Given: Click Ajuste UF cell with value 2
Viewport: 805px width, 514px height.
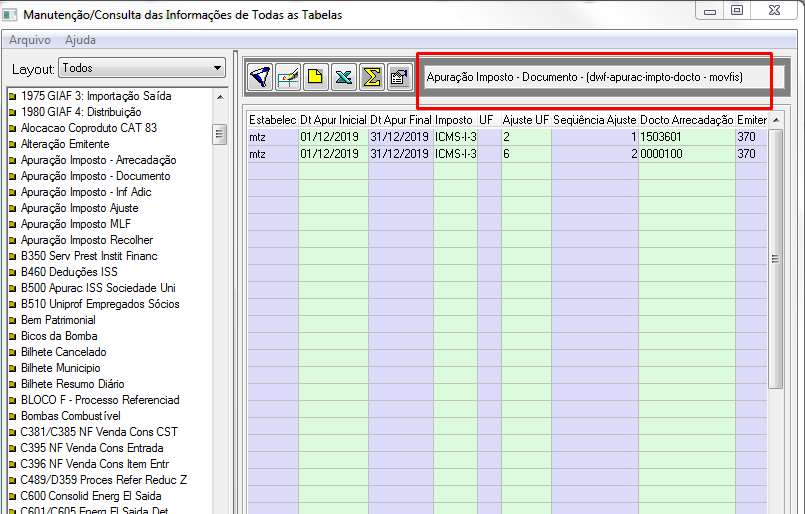Looking at the screenshot, I should click(x=526, y=137).
